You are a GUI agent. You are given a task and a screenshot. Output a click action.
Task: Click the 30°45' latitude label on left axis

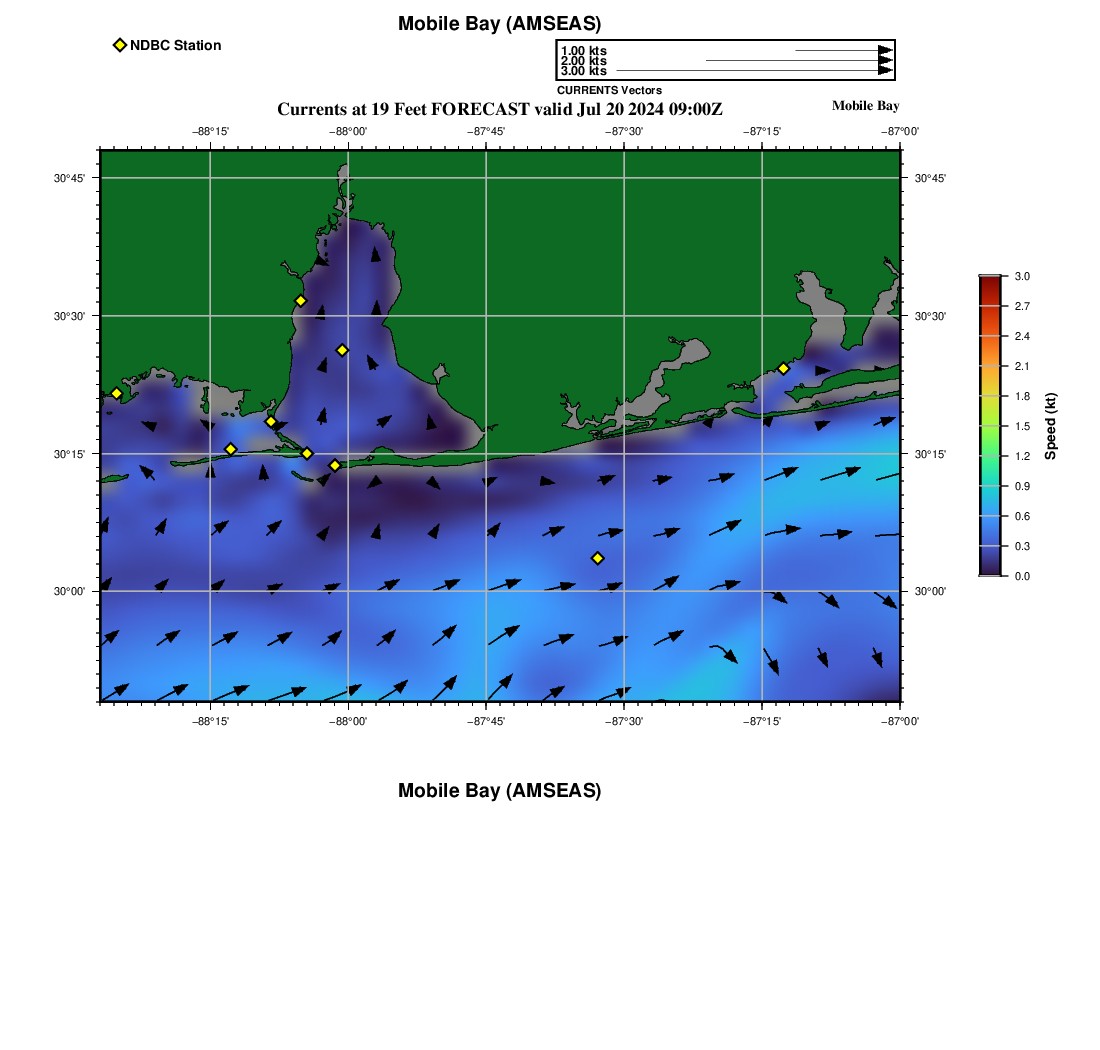coord(69,178)
